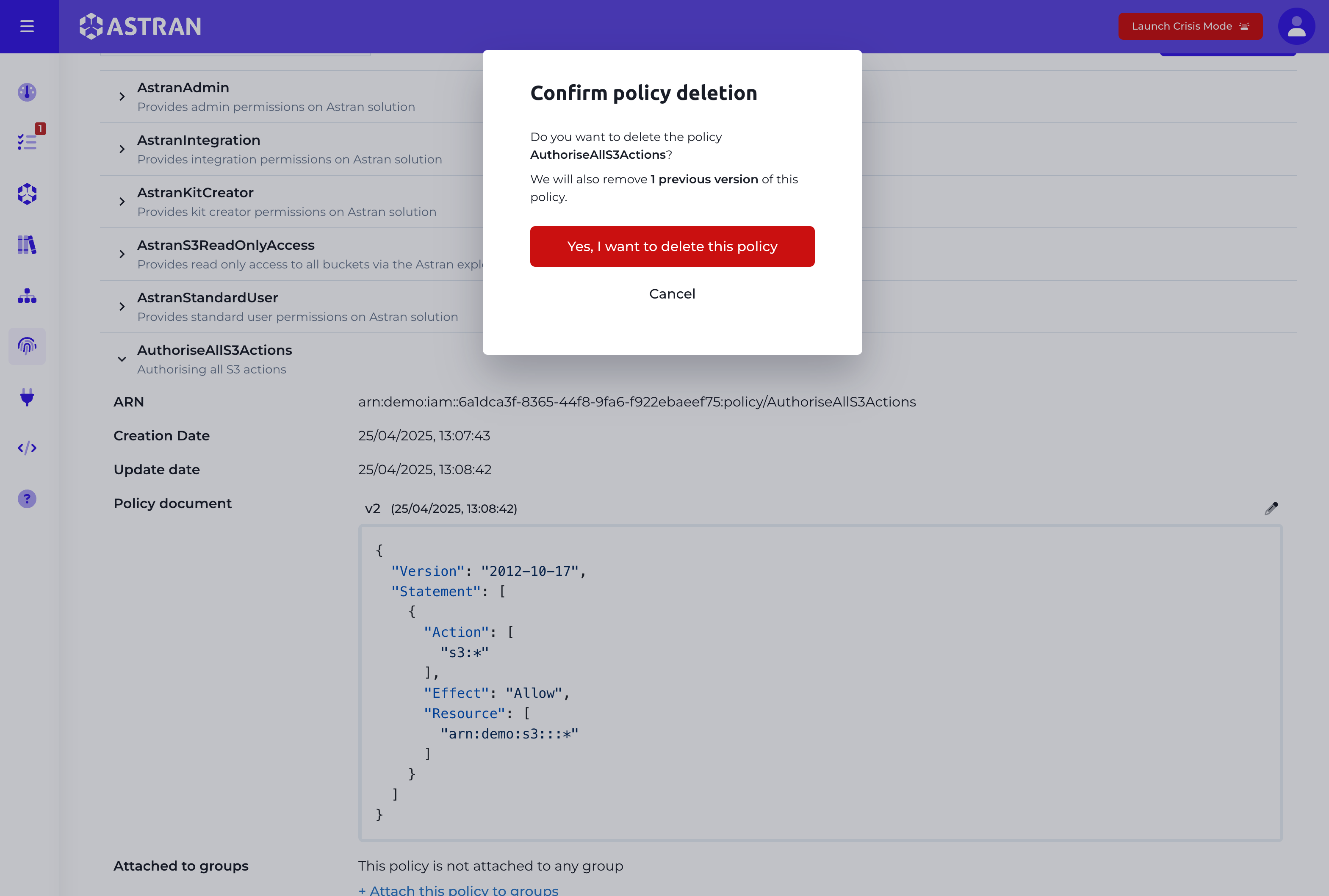The width and height of the screenshot is (1329, 896).
Task: Open the hamburger menu
Action: click(x=27, y=26)
